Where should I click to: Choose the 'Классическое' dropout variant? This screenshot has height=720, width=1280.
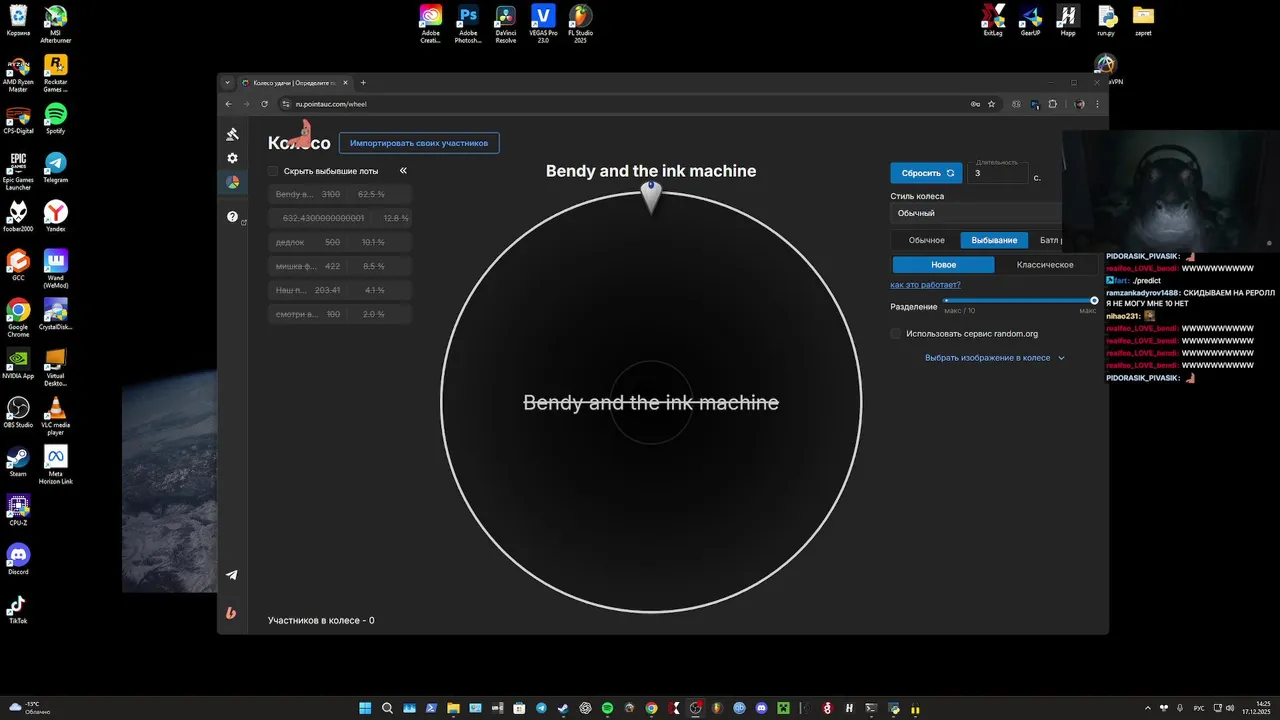coord(1045,265)
